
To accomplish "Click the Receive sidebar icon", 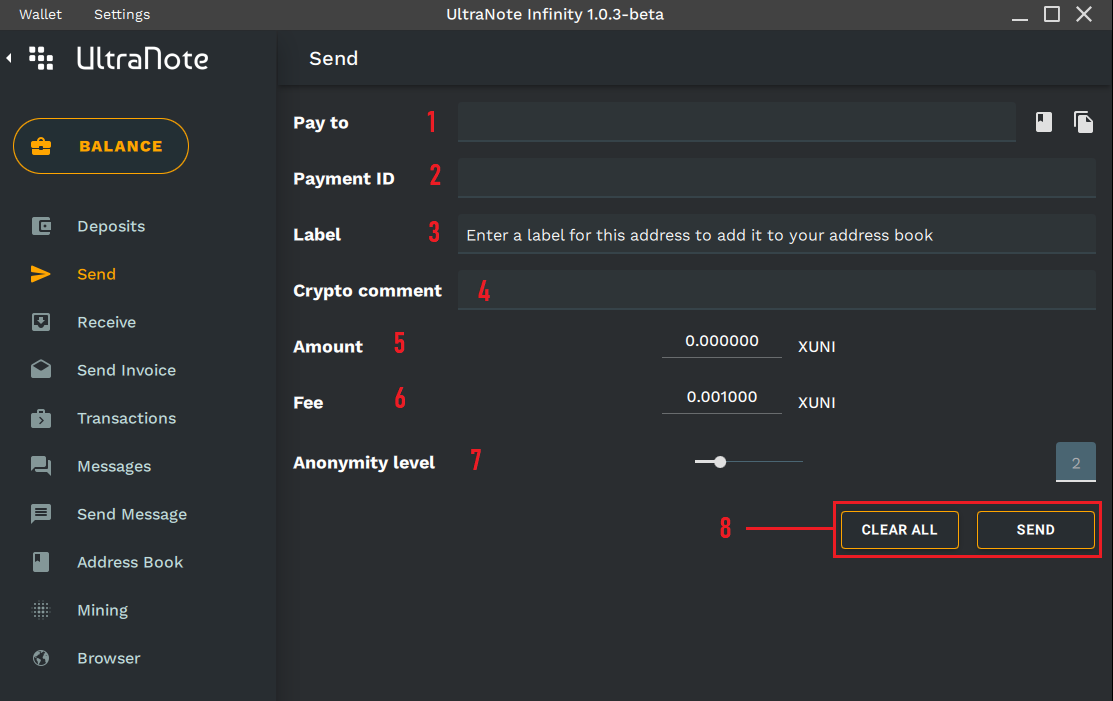I will pos(41,322).
